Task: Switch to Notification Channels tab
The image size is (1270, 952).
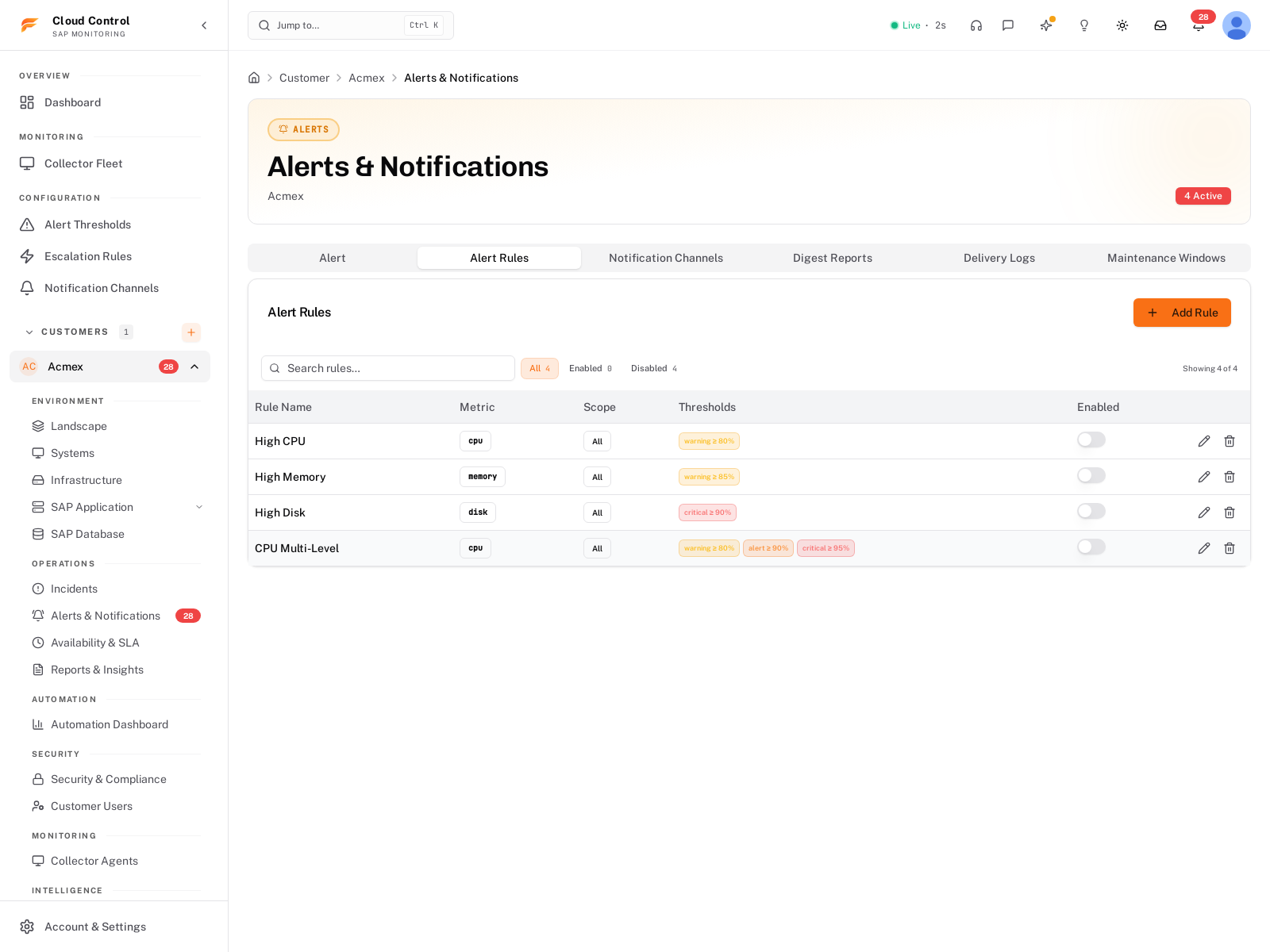Action: click(x=666, y=258)
